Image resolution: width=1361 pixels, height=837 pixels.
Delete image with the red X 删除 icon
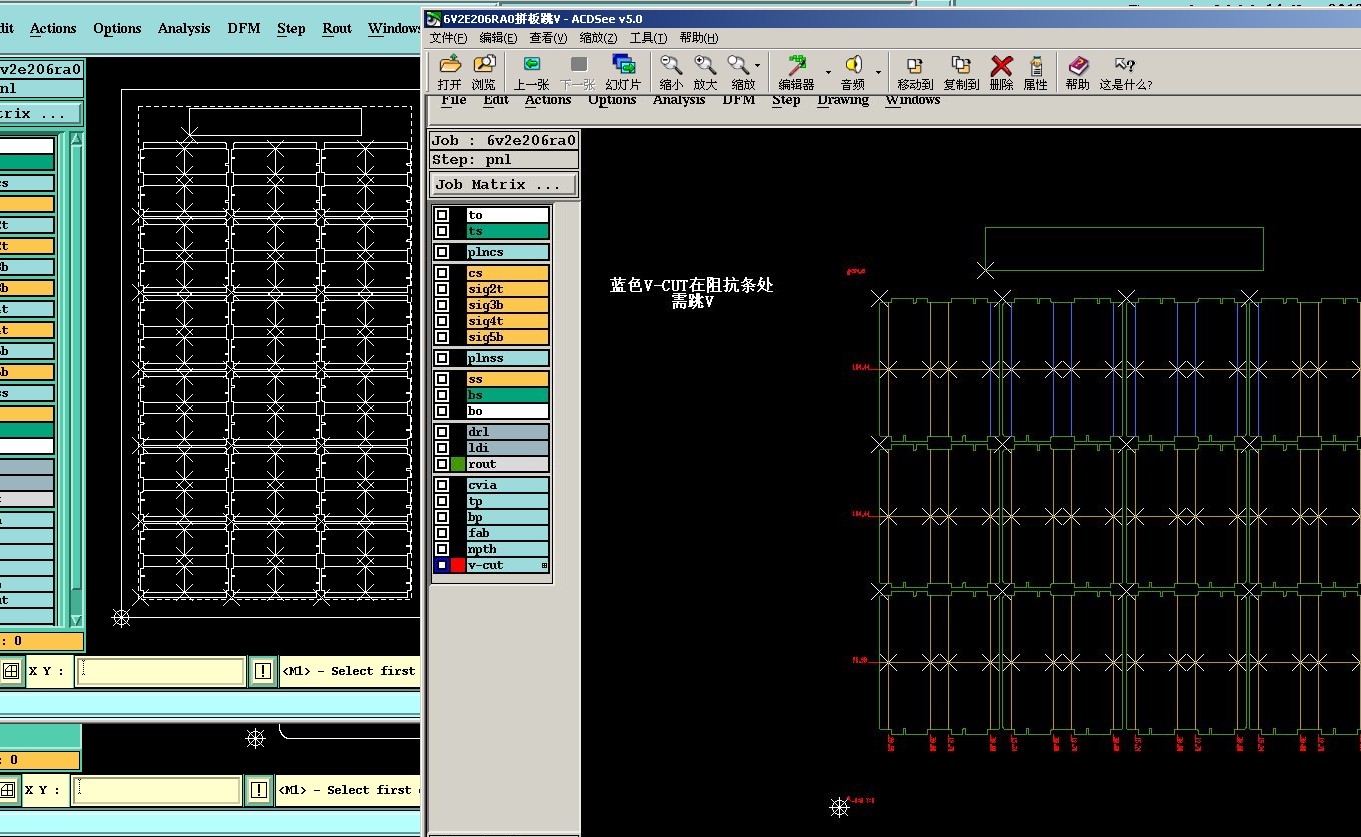tap(1001, 66)
